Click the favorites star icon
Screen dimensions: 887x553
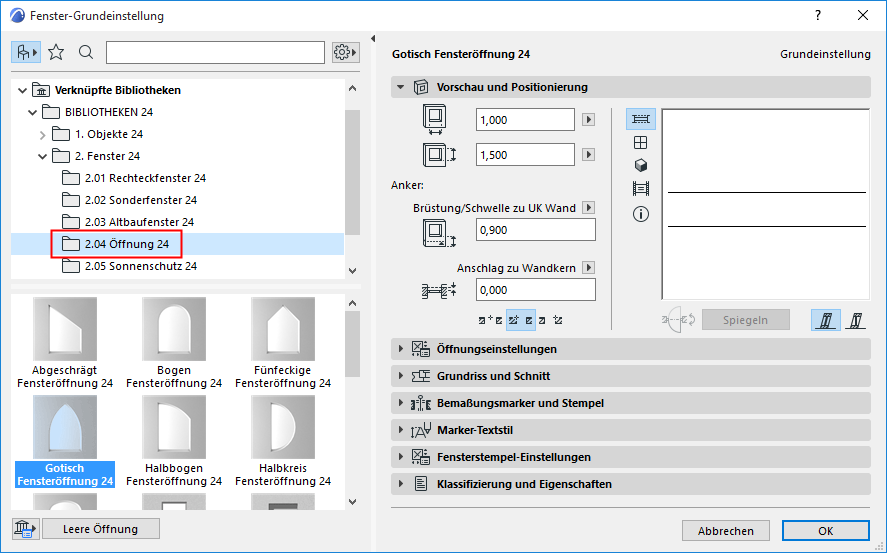tap(56, 52)
